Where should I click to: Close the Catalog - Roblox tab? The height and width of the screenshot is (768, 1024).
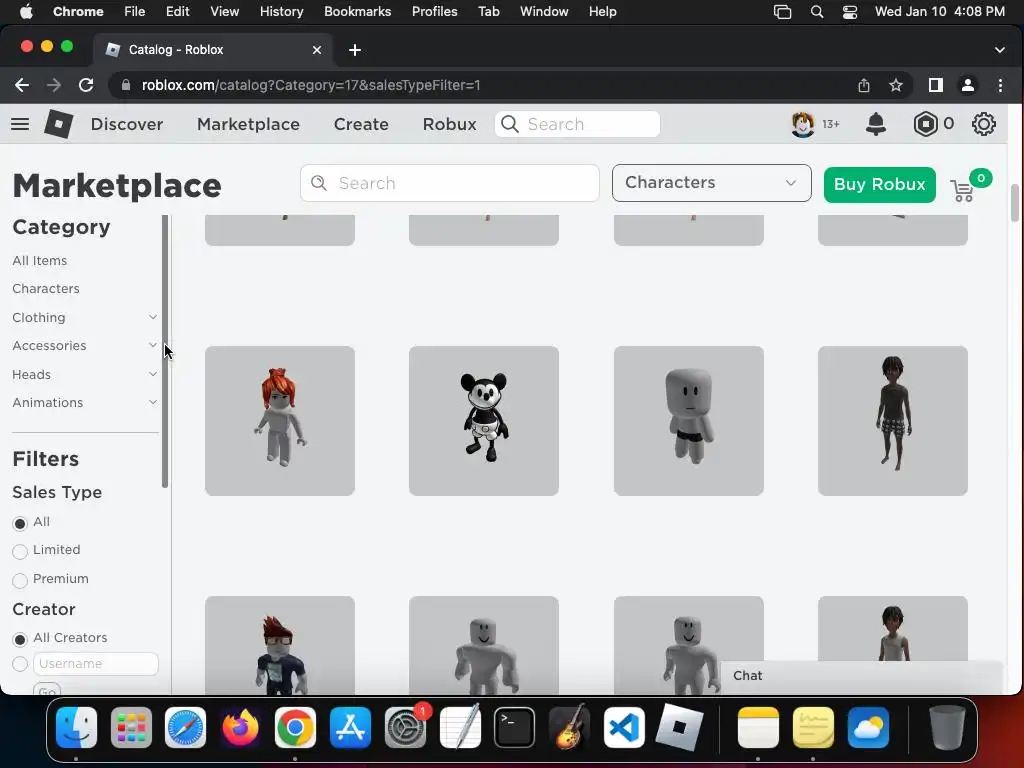pyautogui.click(x=317, y=50)
